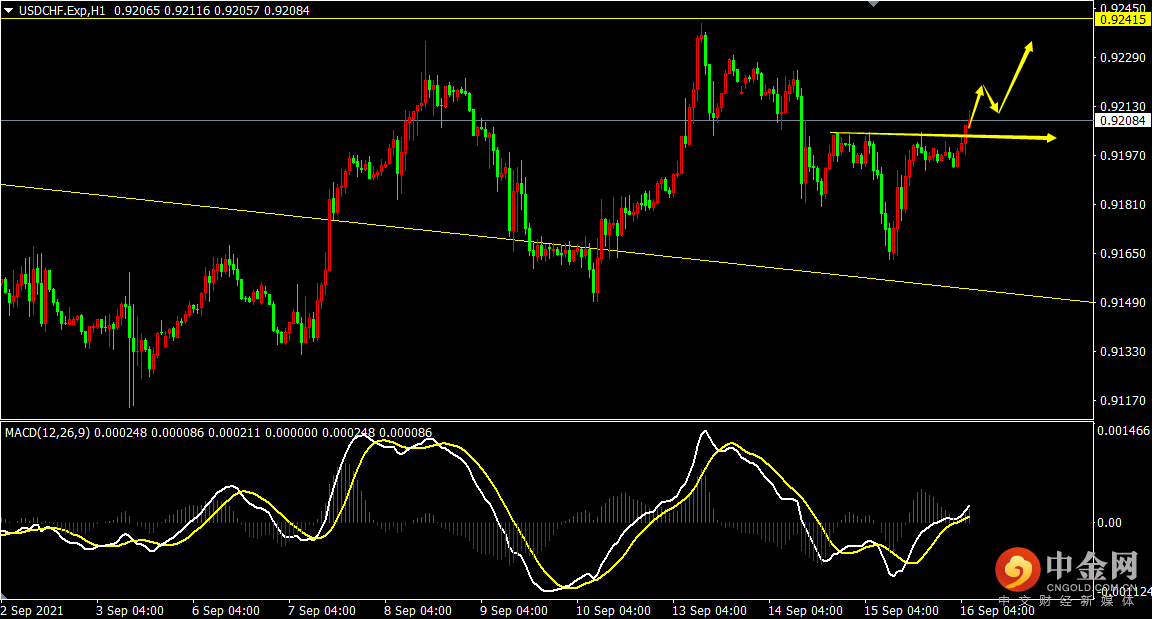Click the gray chart shift triangle on top edge
Screen dimensions: 1152x619
coord(877,4)
